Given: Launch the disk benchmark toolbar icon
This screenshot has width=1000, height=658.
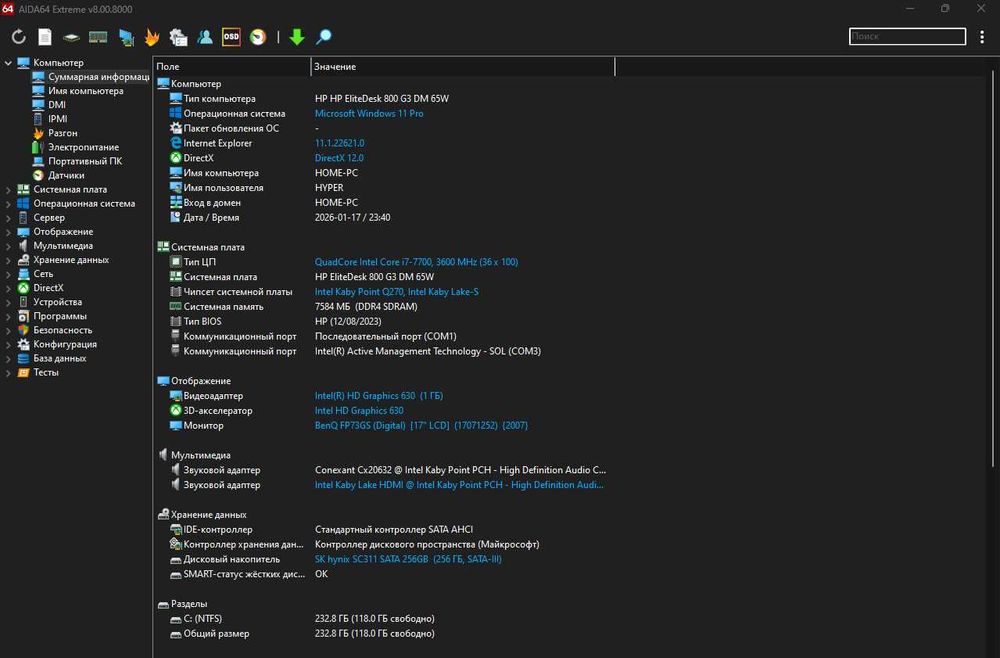Looking at the screenshot, I should (x=71, y=37).
